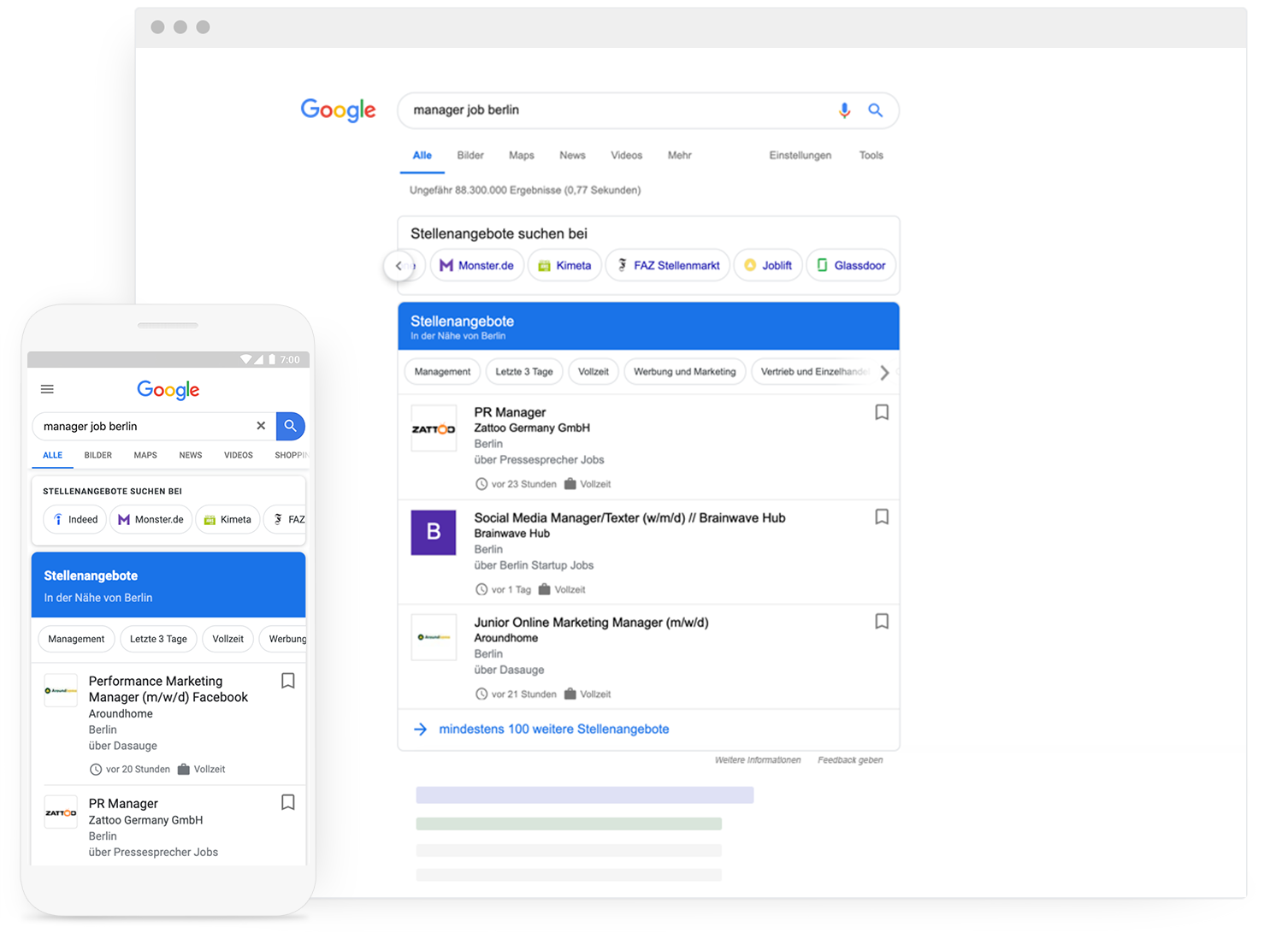Viewport: 1288px width, 939px height.
Task: Open the Mehr menu
Action: (x=679, y=156)
